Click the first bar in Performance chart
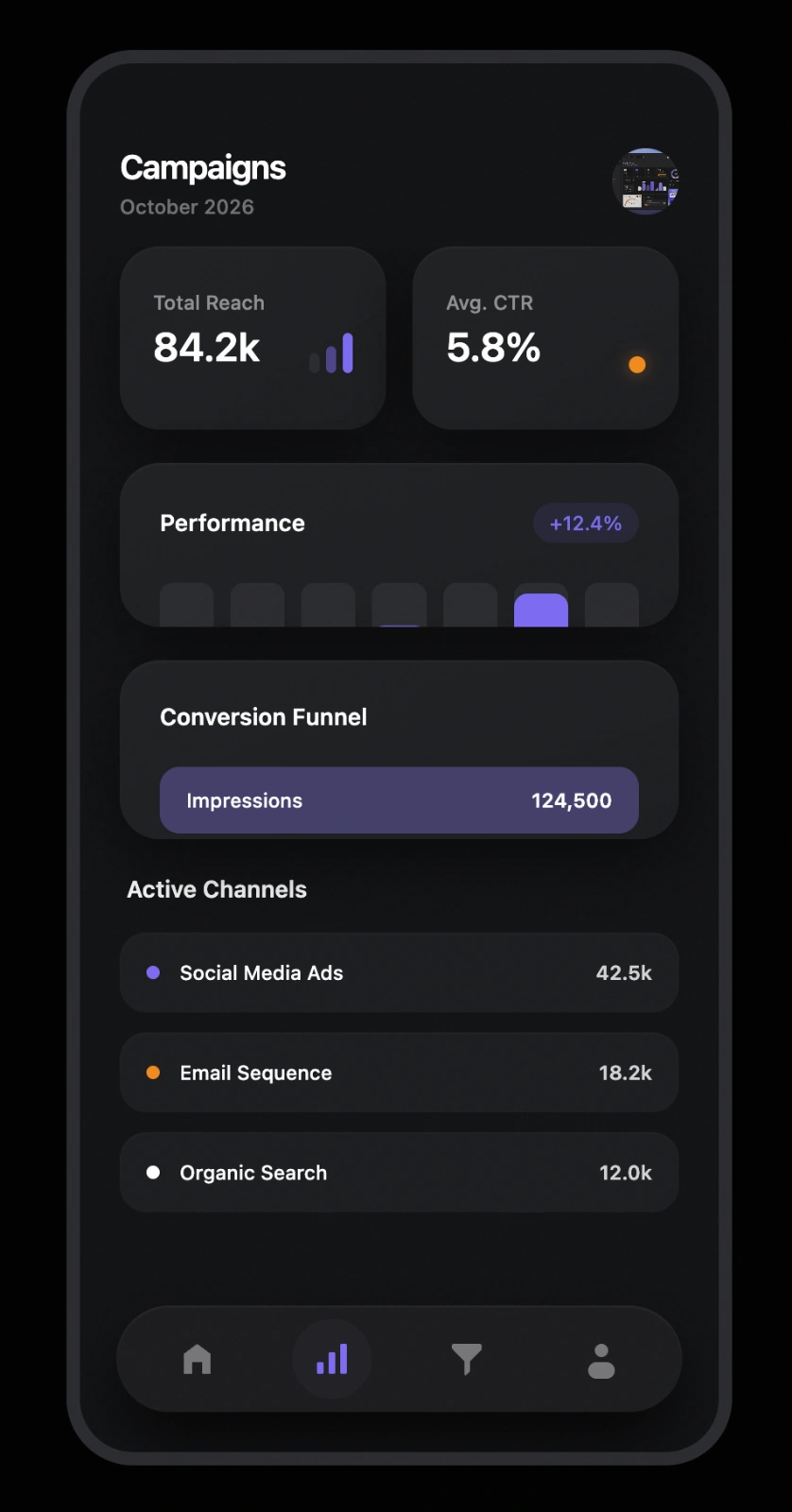Screen dimensions: 792x1512 tap(186, 606)
